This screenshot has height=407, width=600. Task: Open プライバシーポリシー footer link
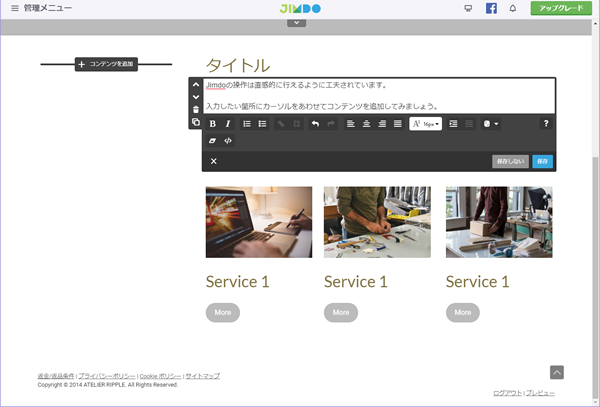click(107, 376)
